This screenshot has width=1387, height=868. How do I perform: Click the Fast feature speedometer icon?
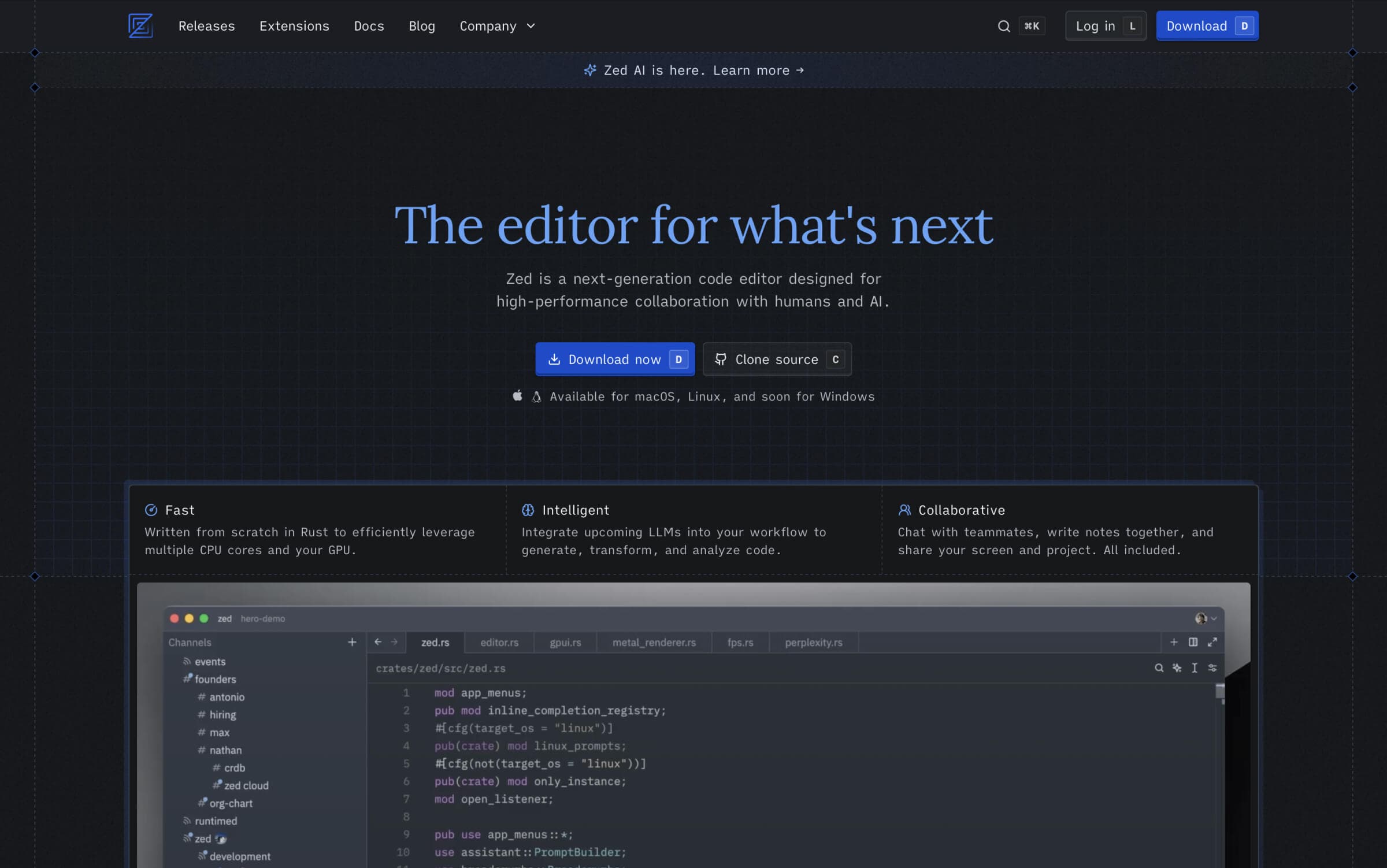point(151,510)
